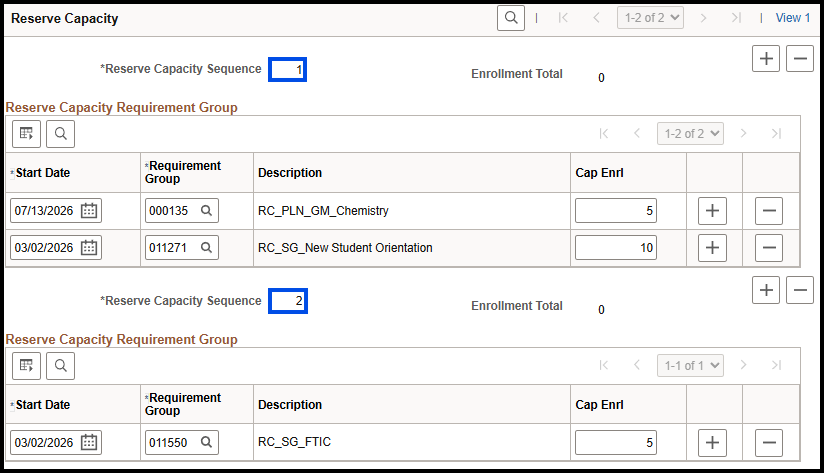Go to last Reserve Capacity row
The image size is (824, 473).
pyautogui.click(x=736, y=18)
